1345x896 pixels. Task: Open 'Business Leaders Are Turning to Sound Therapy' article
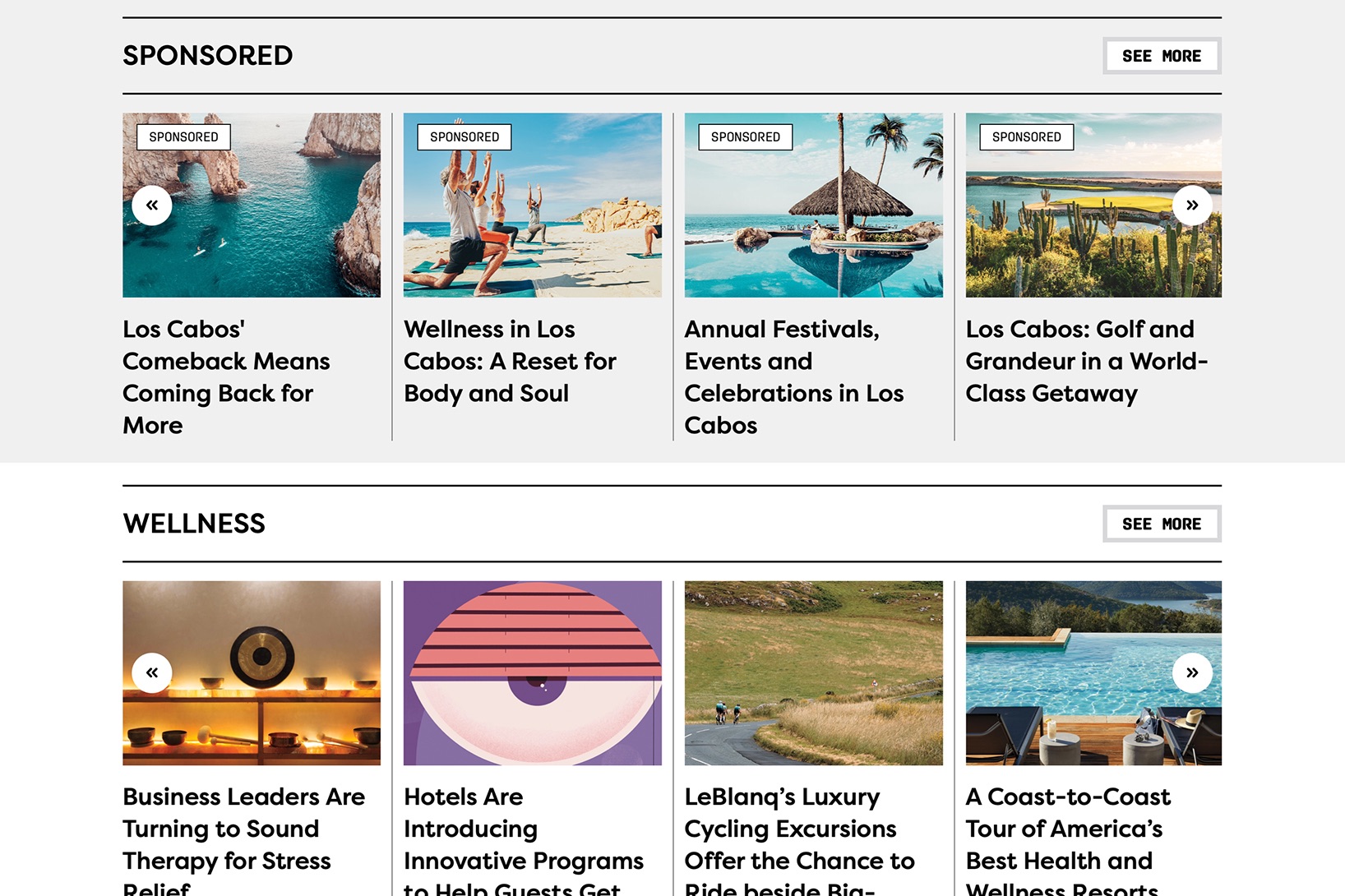pos(244,840)
